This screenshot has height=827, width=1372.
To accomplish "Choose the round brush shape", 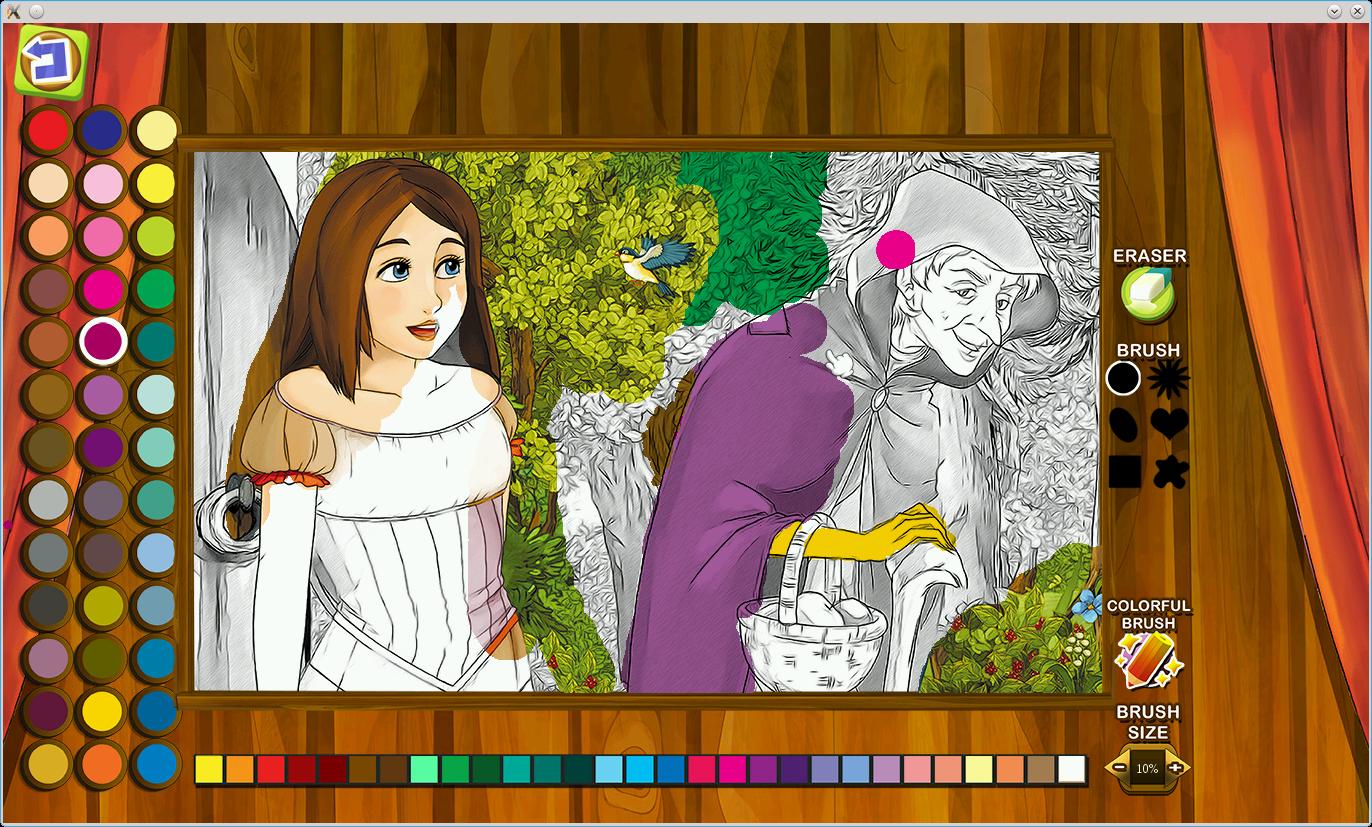I will 1122,379.
